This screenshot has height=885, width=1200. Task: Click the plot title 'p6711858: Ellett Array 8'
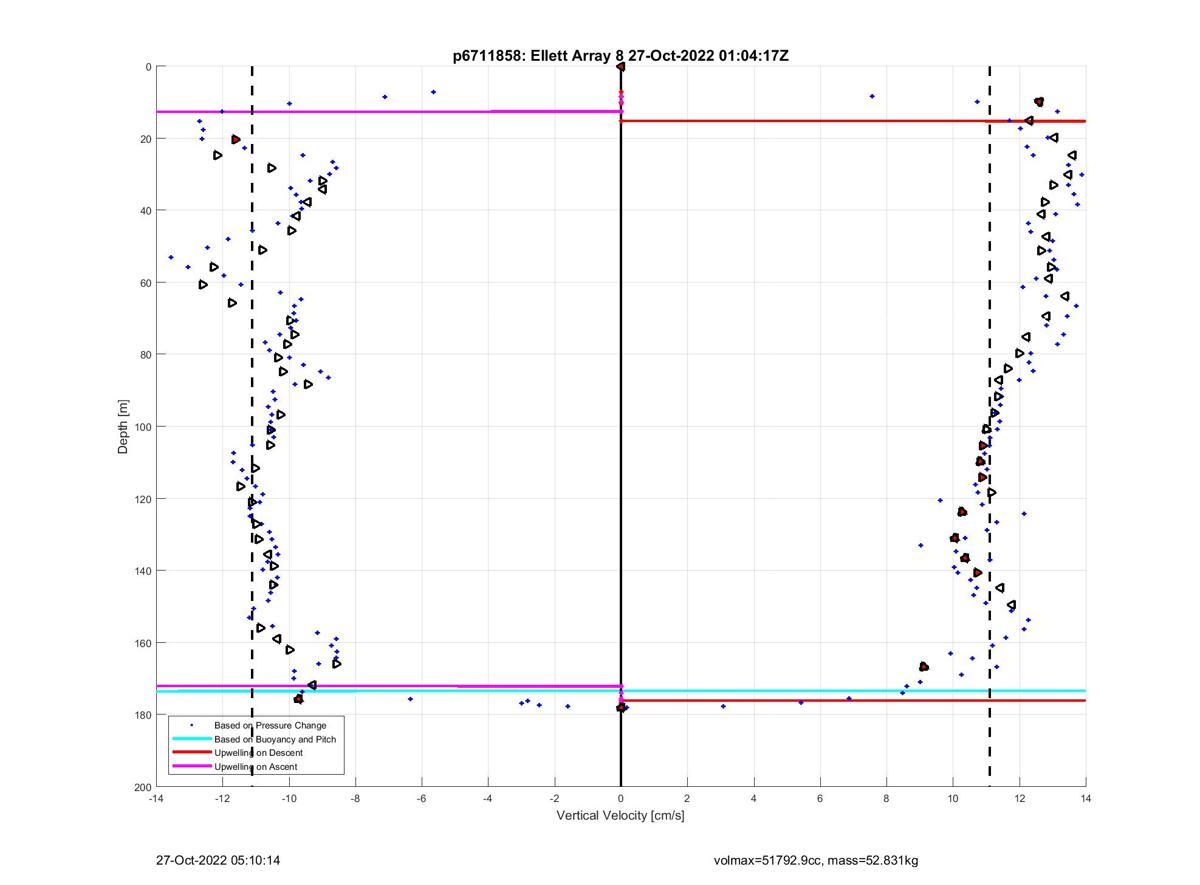538,56
